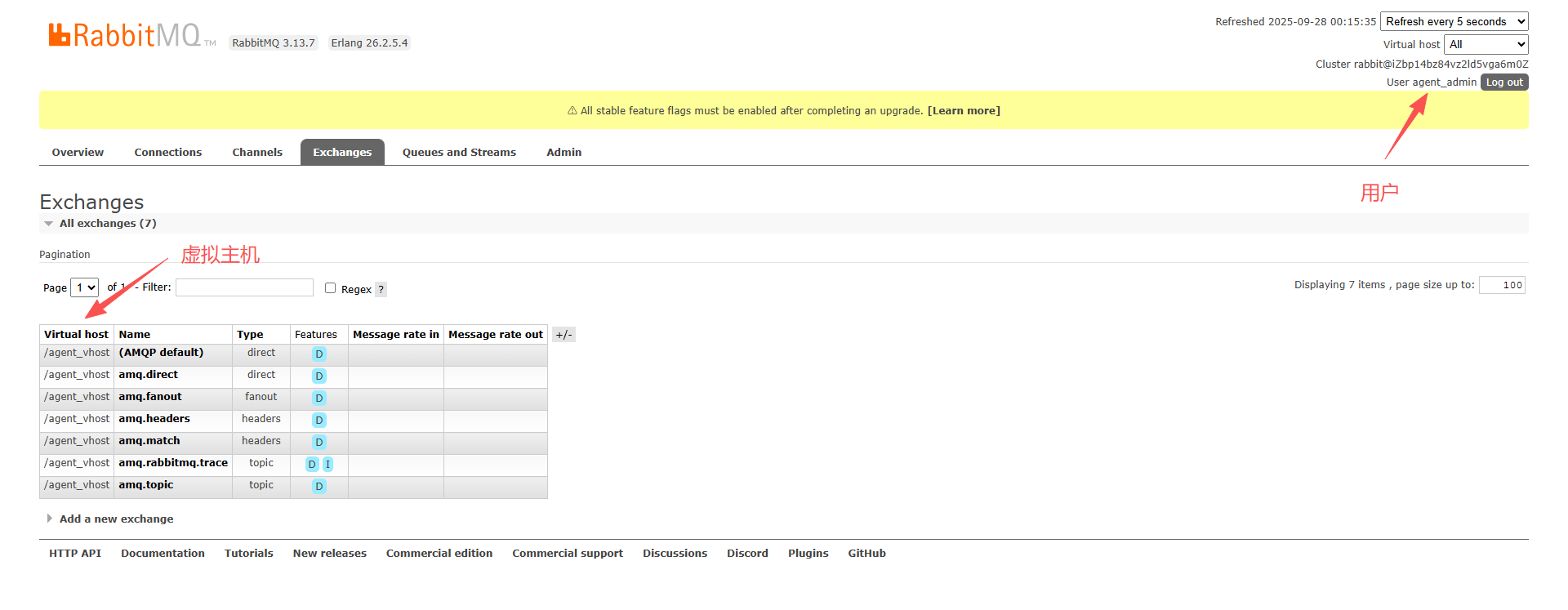Open the Learn more link

pyautogui.click(x=964, y=111)
